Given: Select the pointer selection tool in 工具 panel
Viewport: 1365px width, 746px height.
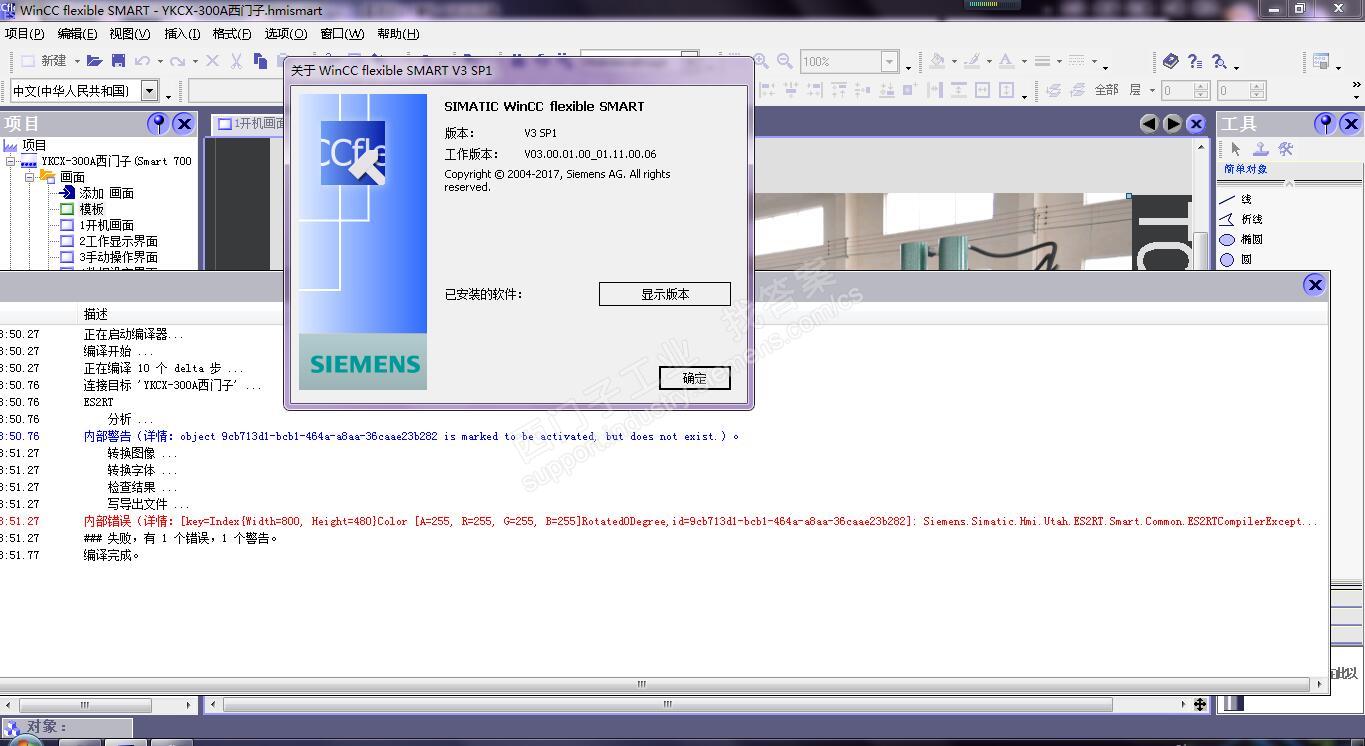Looking at the screenshot, I should pos(1236,149).
